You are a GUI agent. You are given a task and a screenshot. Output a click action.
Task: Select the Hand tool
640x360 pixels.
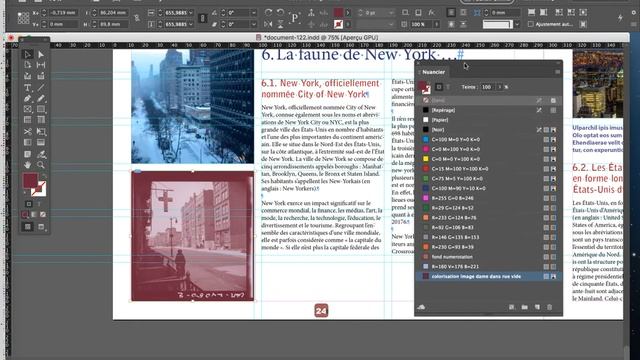point(28,165)
